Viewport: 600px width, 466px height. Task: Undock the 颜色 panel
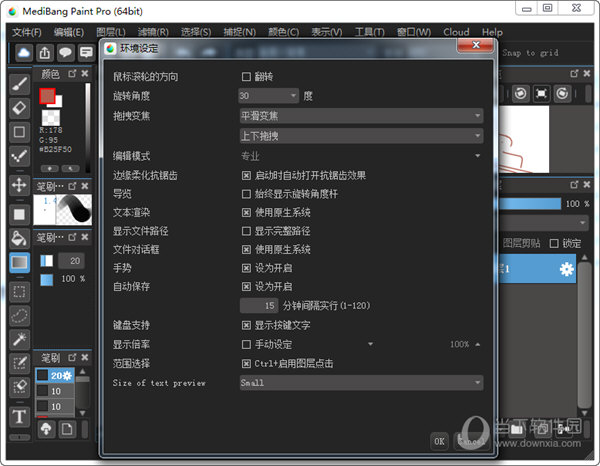72,73
